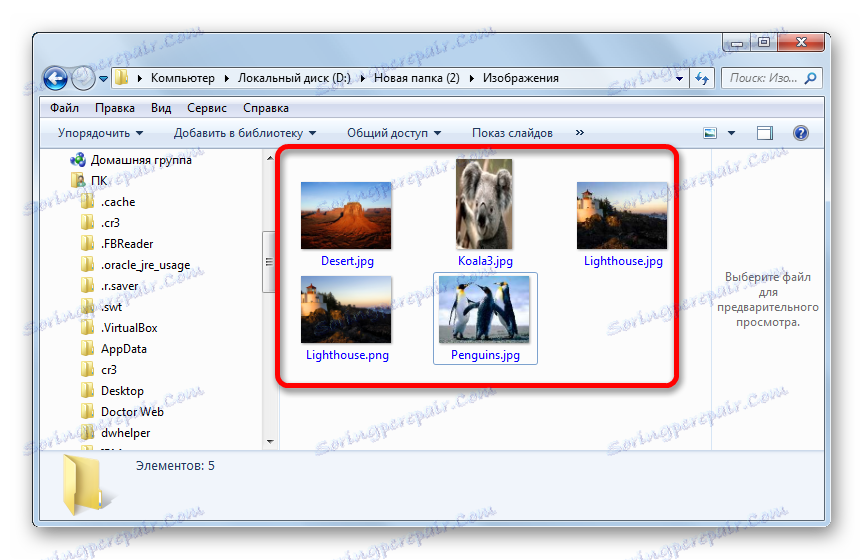This screenshot has height=560, width=864.
Task: Open the Правка menu
Action: 115,108
